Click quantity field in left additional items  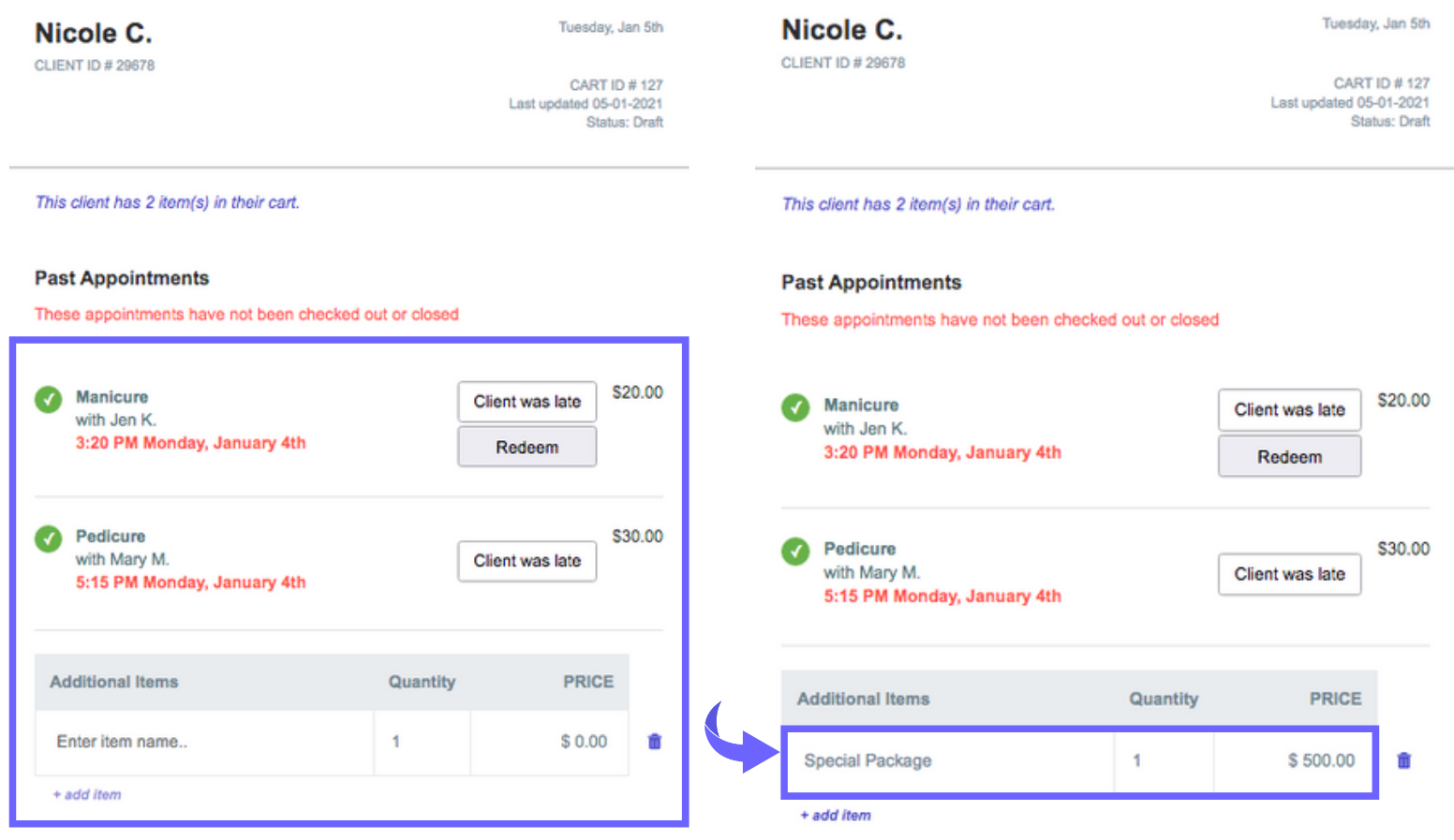422,742
